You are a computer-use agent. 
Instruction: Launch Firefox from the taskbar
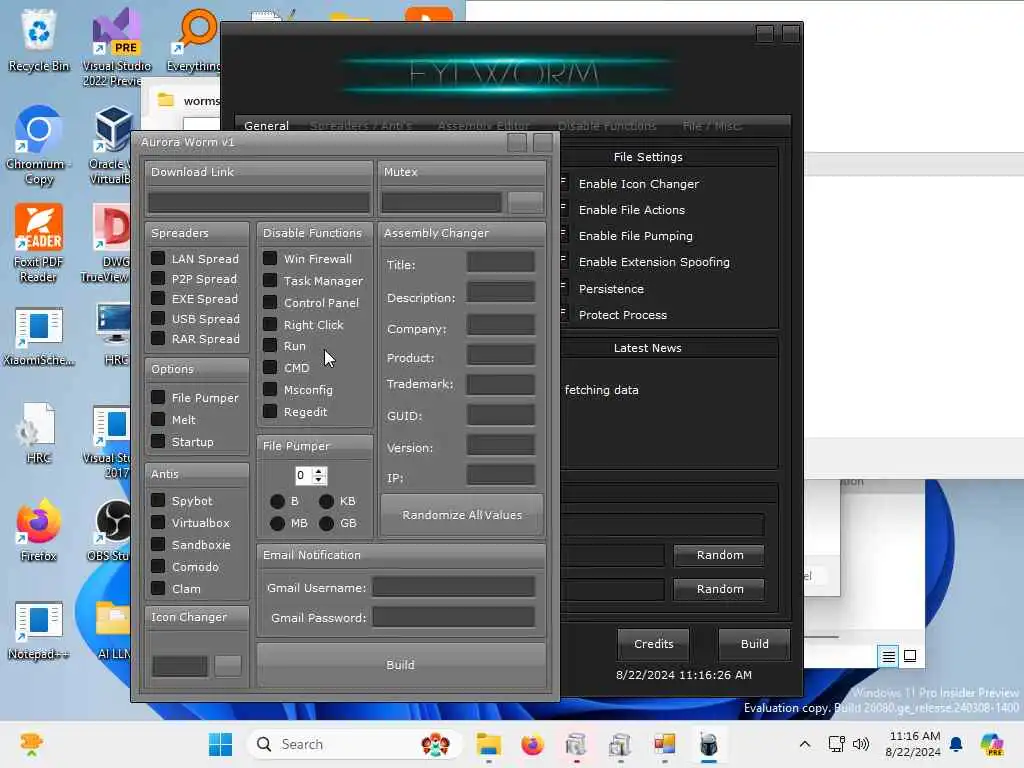point(532,744)
